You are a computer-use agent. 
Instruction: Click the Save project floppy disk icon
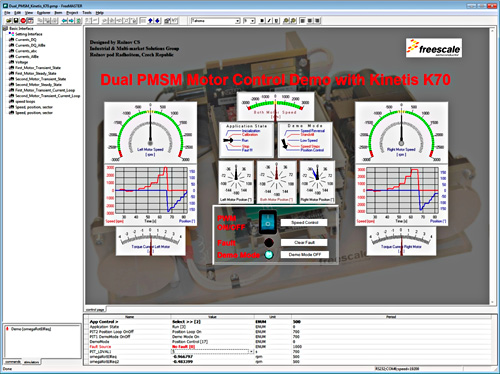pyautogui.click(x=16, y=21)
